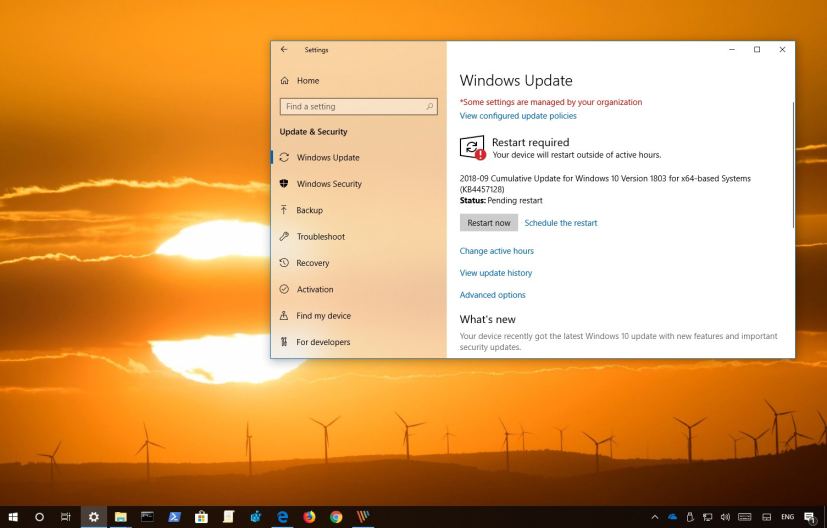Click volume speaker icon in tray
Viewport: 827px width, 528px height.
pos(725,517)
